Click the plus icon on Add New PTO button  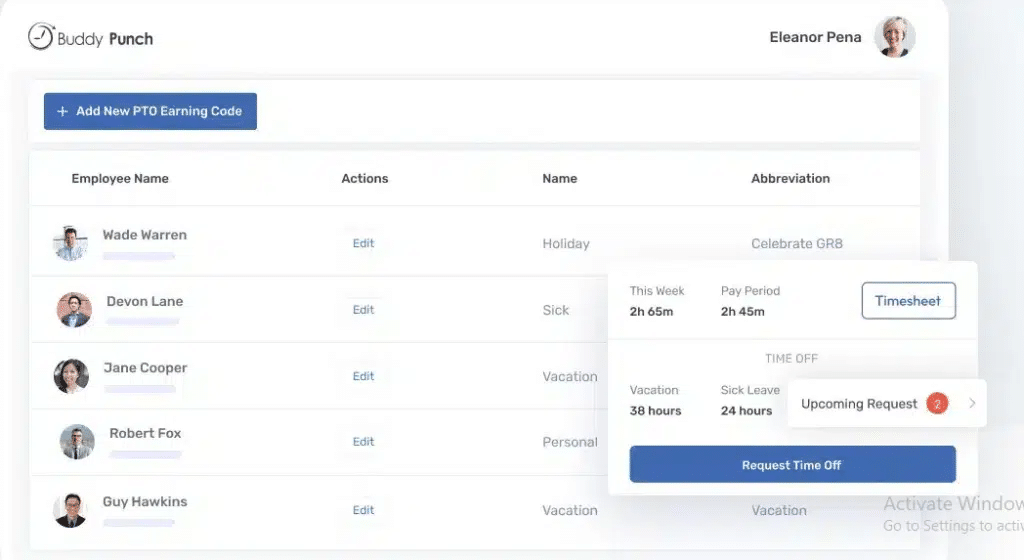(62, 112)
